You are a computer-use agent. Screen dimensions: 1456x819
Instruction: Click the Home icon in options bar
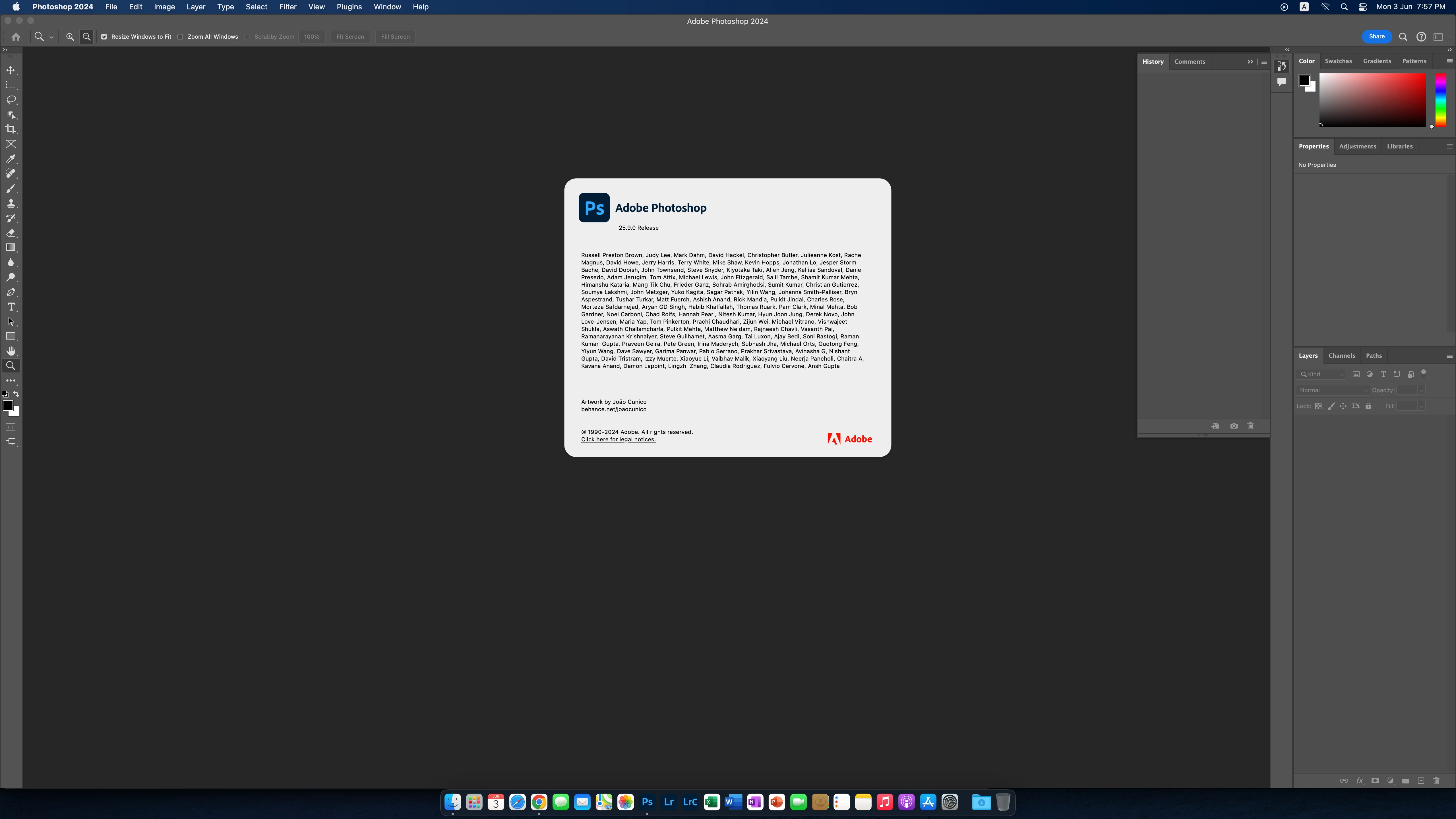tap(16, 37)
